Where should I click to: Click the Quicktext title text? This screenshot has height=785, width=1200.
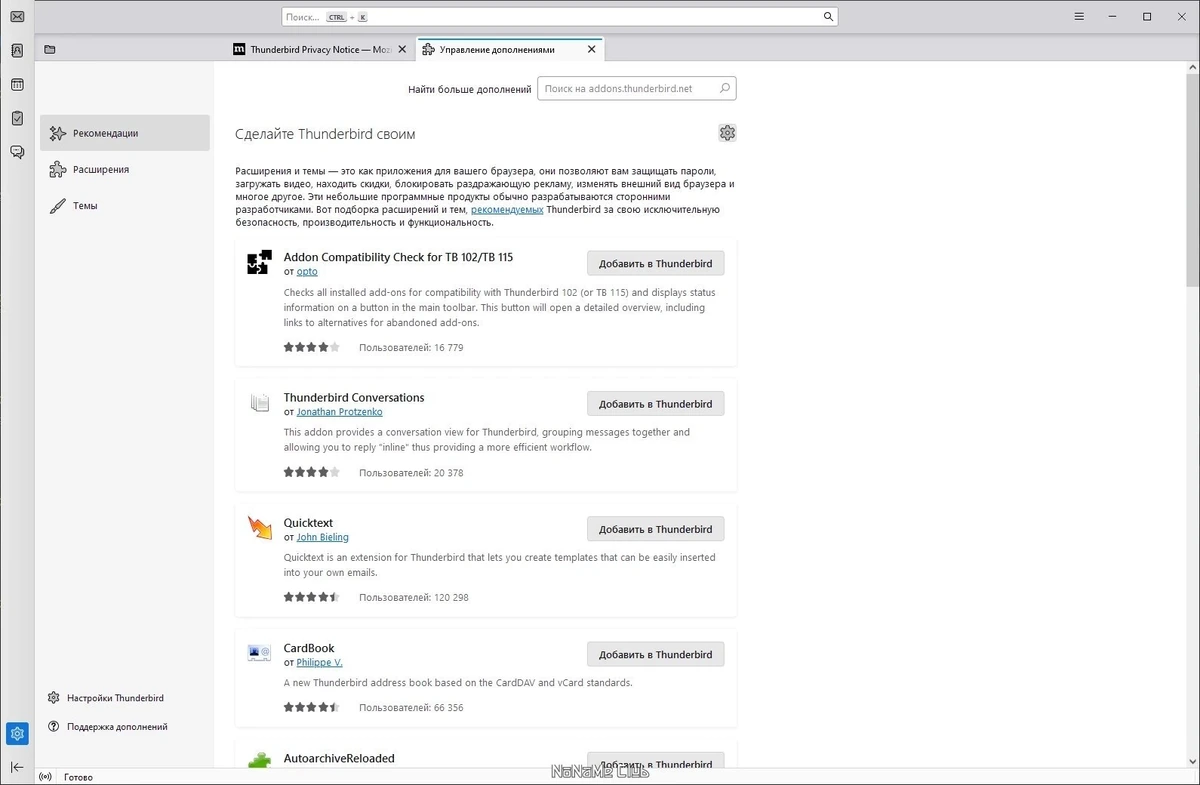click(308, 522)
